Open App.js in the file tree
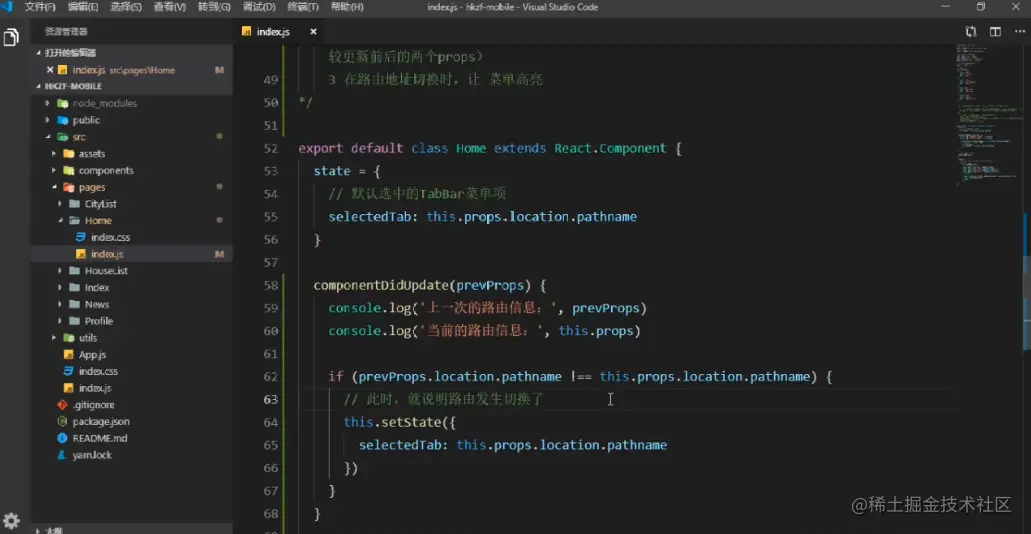The width and height of the screenshot is (1031, 534). tap(132, 354)
